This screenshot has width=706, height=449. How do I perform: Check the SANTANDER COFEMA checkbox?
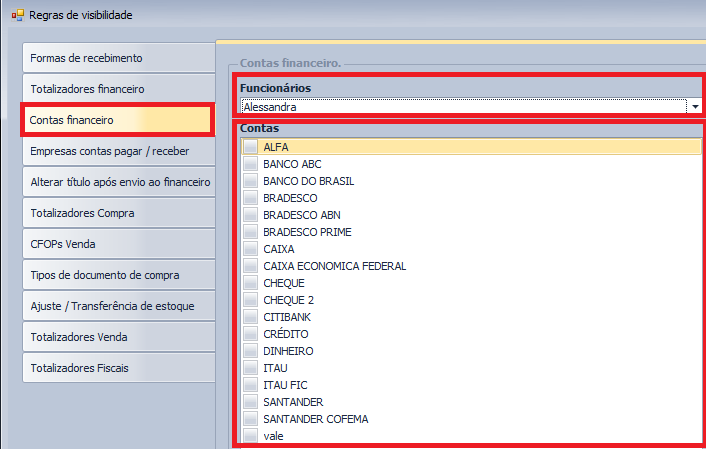[250, 419]
